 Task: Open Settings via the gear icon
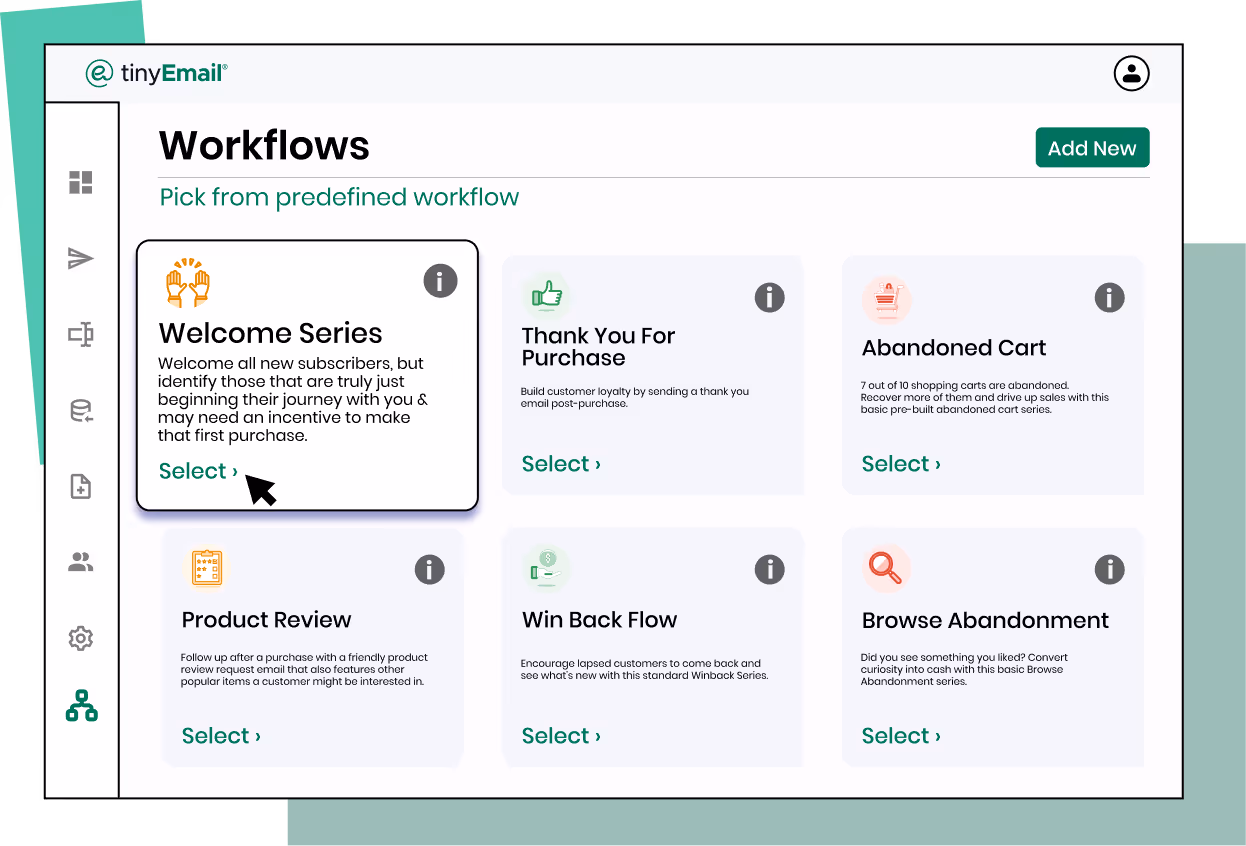coord(81,638)
